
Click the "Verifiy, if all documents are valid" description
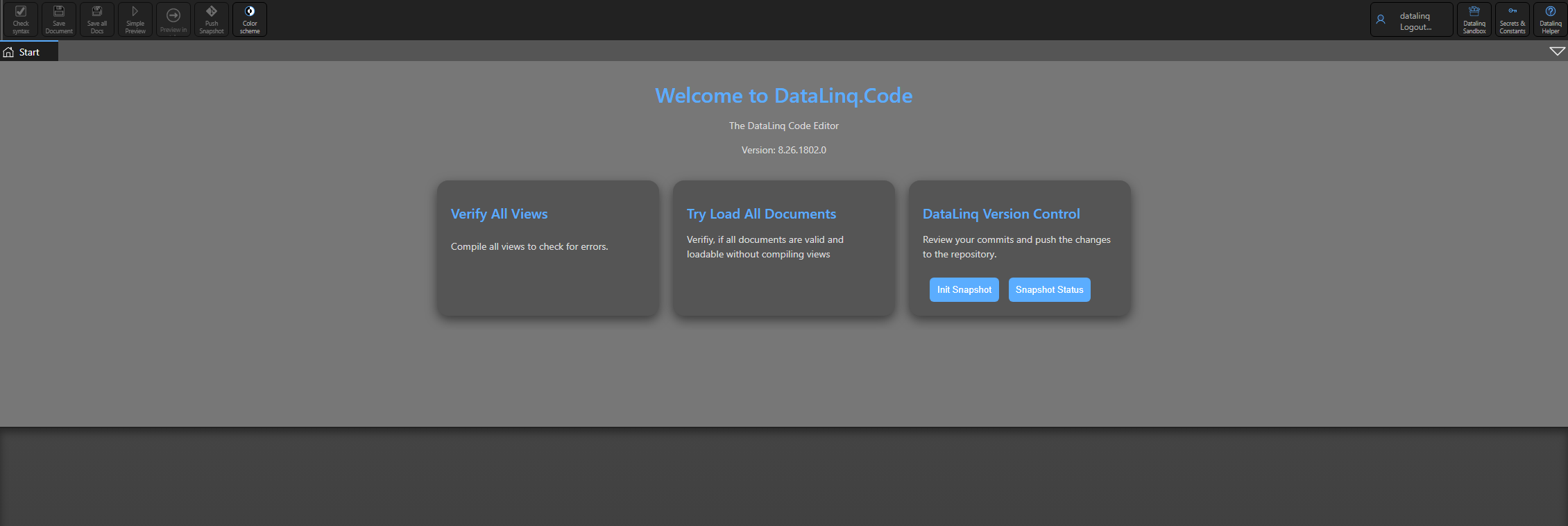[x=765, y=247]
